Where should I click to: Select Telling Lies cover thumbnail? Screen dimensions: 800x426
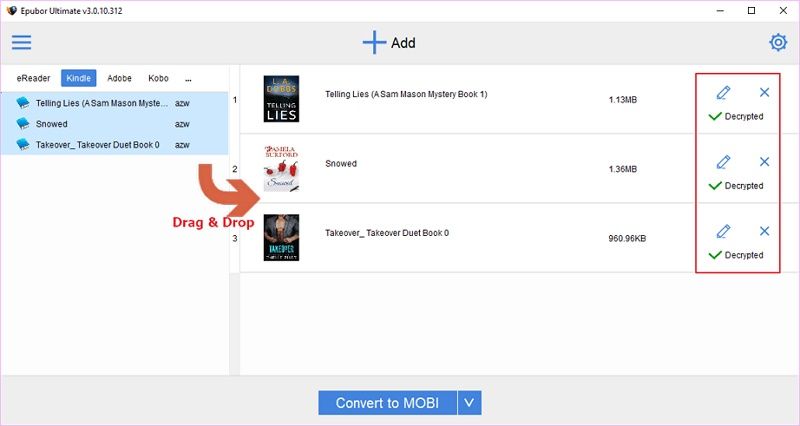click(x=281, y=99)
